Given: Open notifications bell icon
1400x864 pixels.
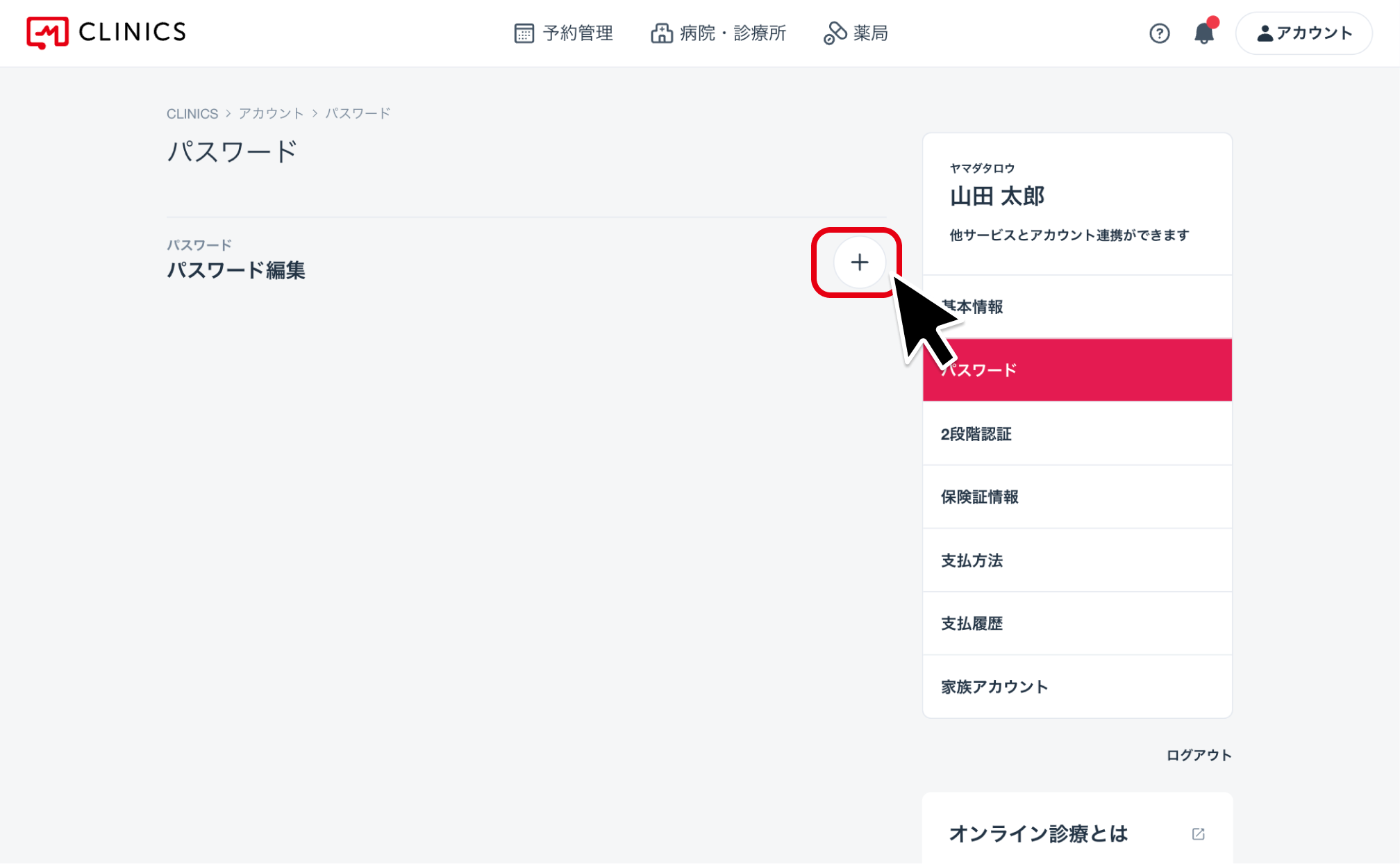Looking at the screenshot, I should 1204,33.
